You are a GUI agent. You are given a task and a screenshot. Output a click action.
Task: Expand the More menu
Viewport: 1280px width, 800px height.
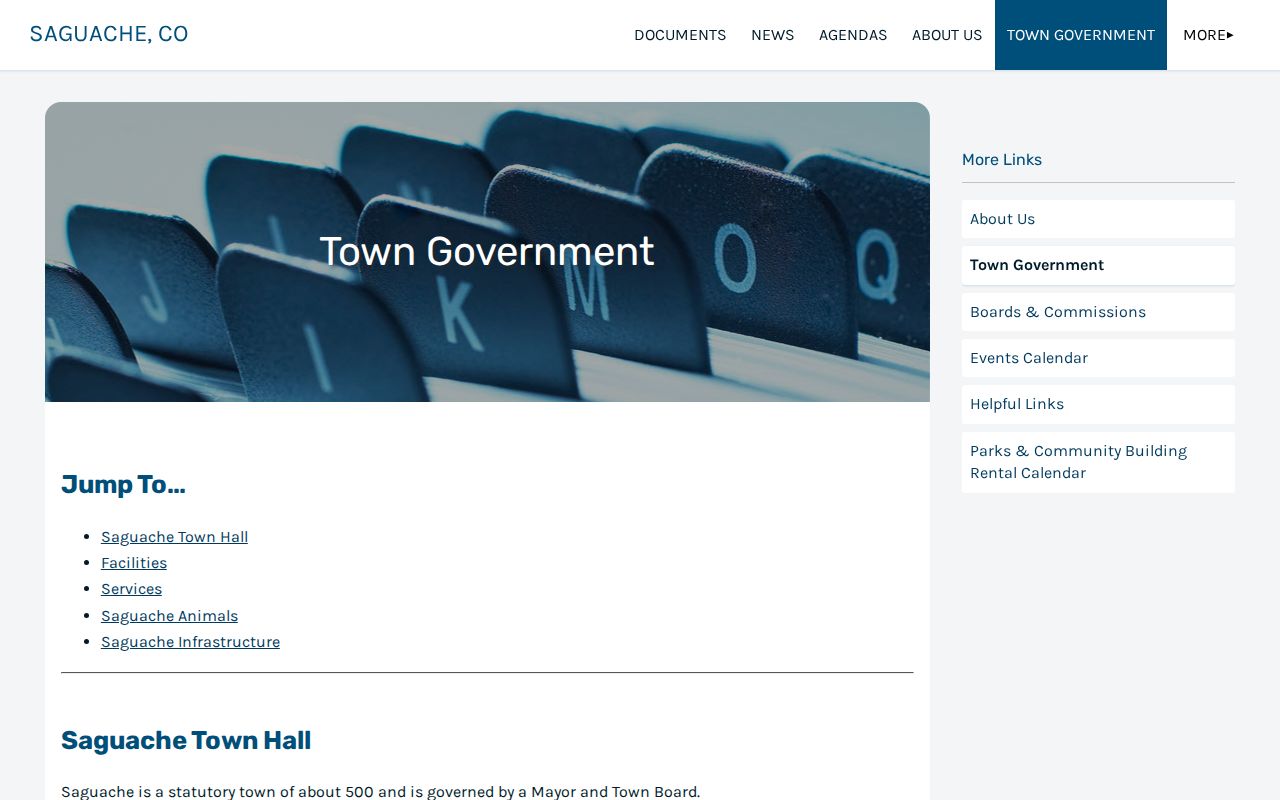(x=1208, y=35)
